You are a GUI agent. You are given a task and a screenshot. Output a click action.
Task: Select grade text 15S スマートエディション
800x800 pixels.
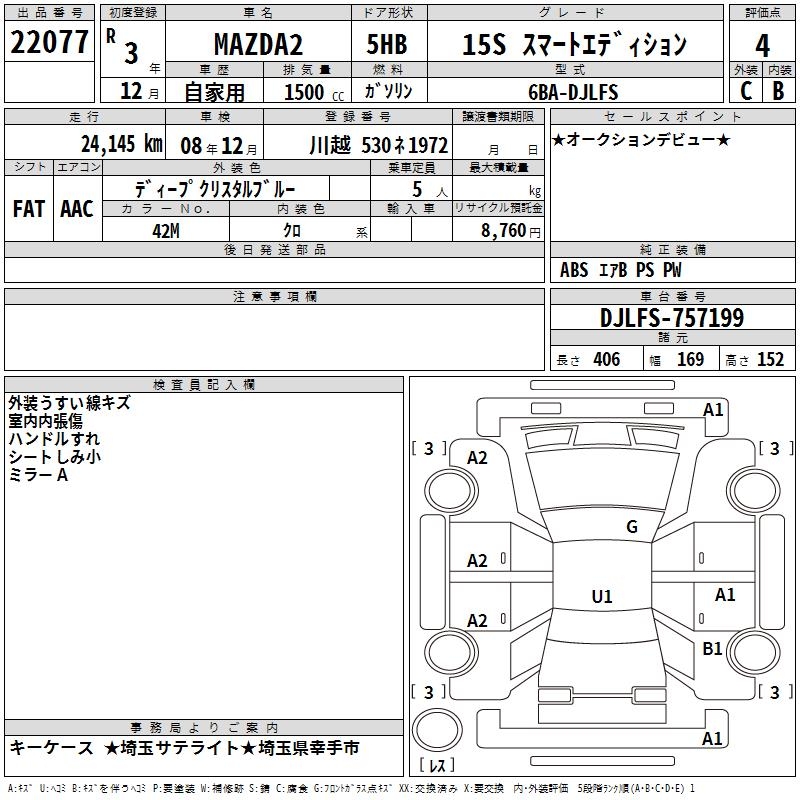[x=574, y=44]
